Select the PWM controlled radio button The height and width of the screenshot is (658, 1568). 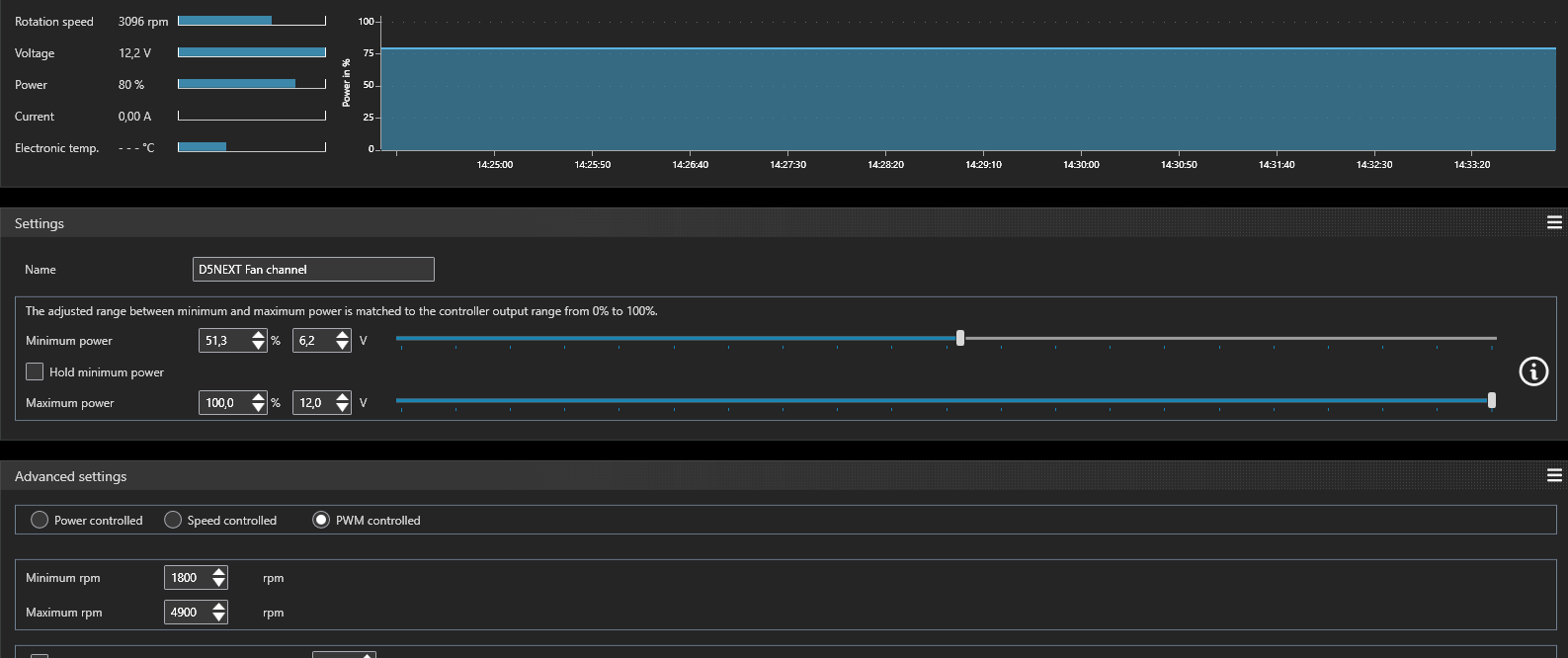pyautogui.click(x=321, y=520)
